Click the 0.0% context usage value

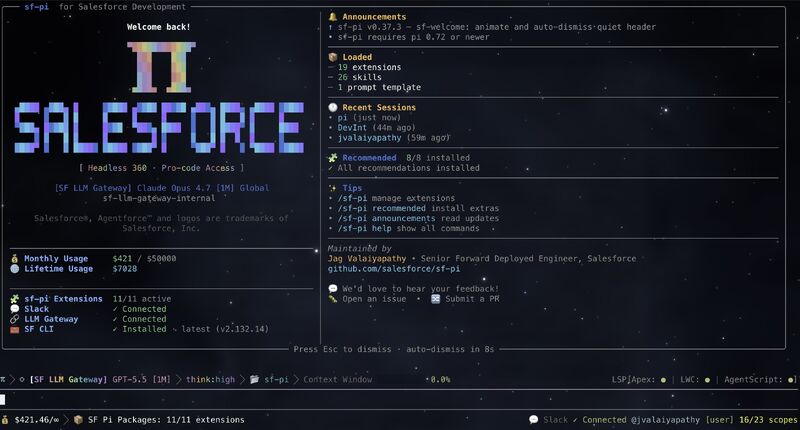pos(440,380)
